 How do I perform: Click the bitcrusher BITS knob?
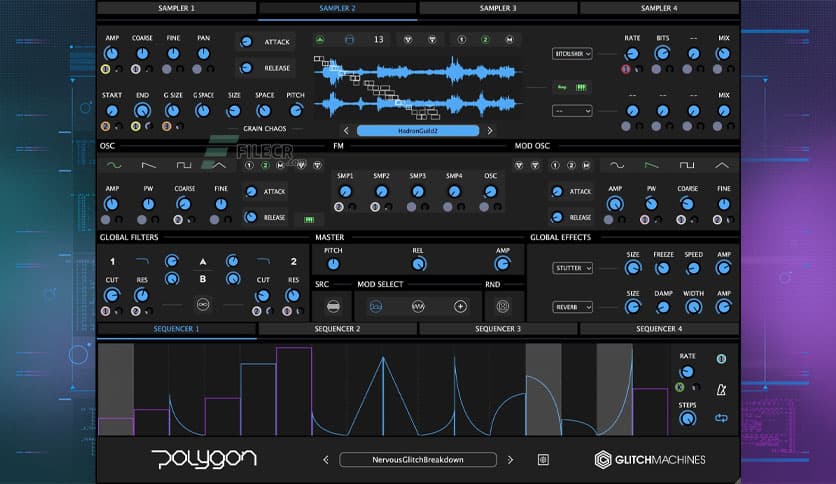(662, 53)
